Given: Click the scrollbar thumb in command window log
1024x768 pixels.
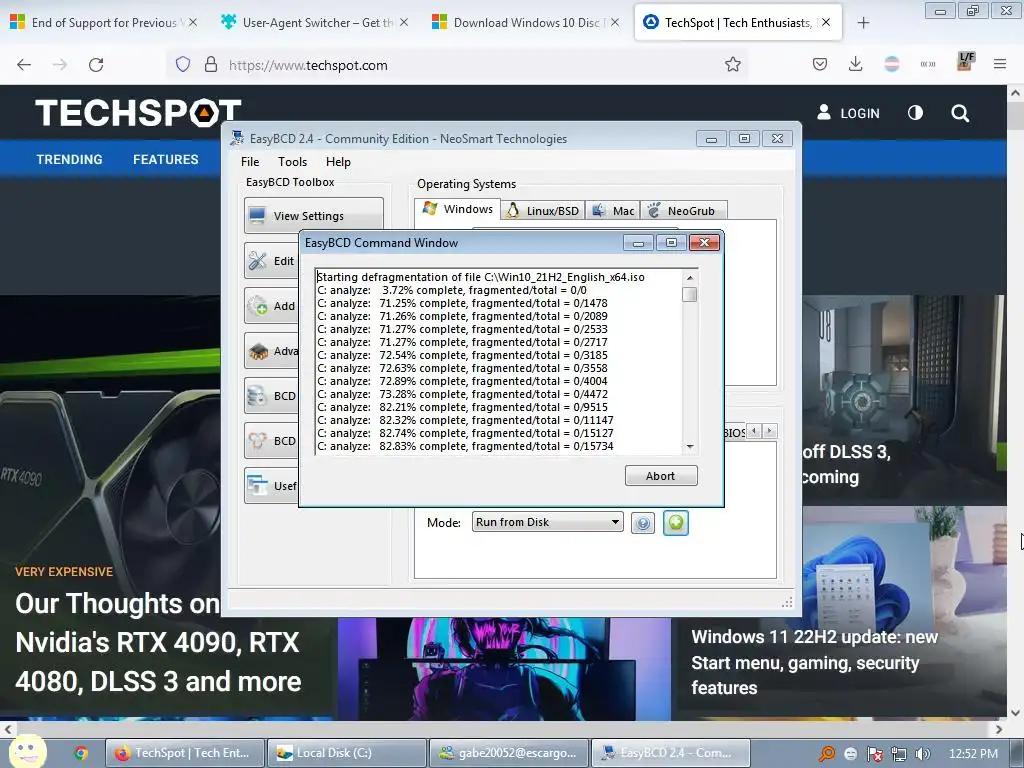Looking at the screenshot, I should tap(690, 295).
